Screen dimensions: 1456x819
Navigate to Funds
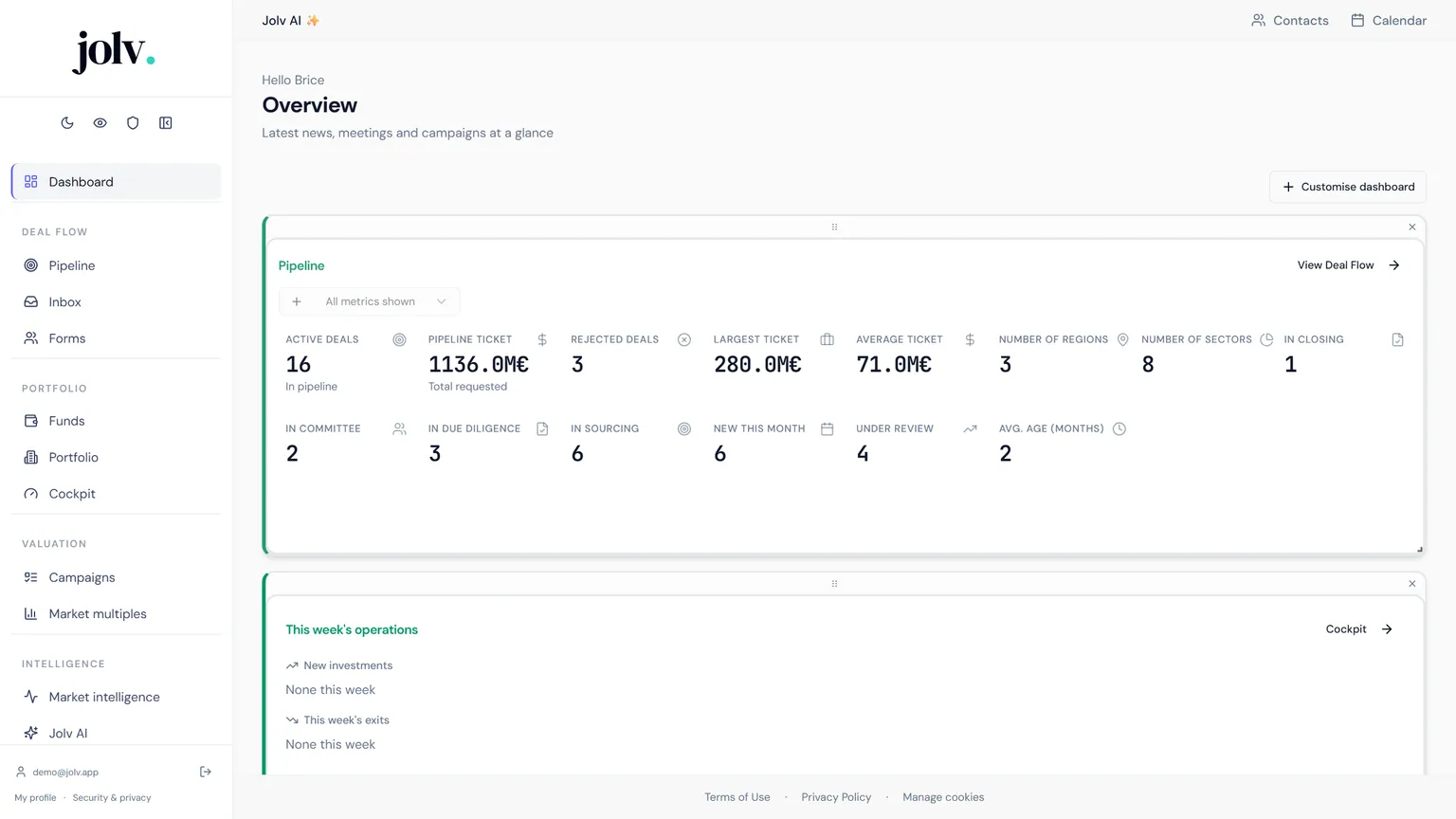tap(116, 421)
